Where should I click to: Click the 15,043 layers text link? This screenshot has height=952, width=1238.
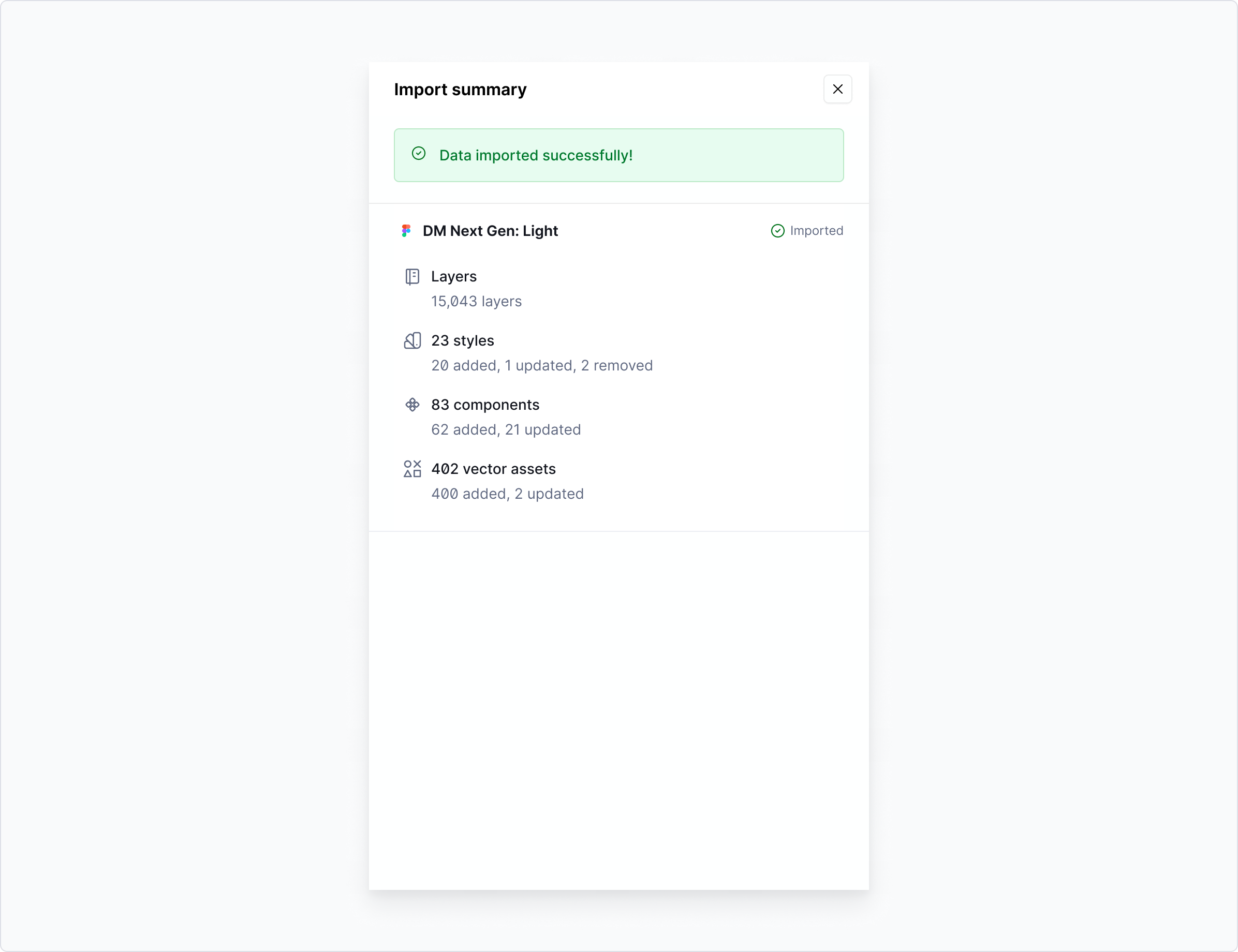tap(476, 302)
